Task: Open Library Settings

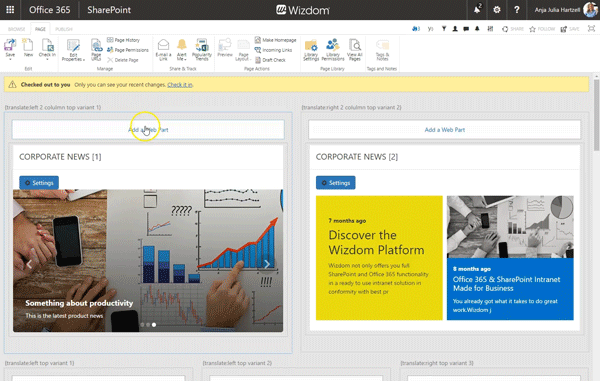Action: coord(311,50)
